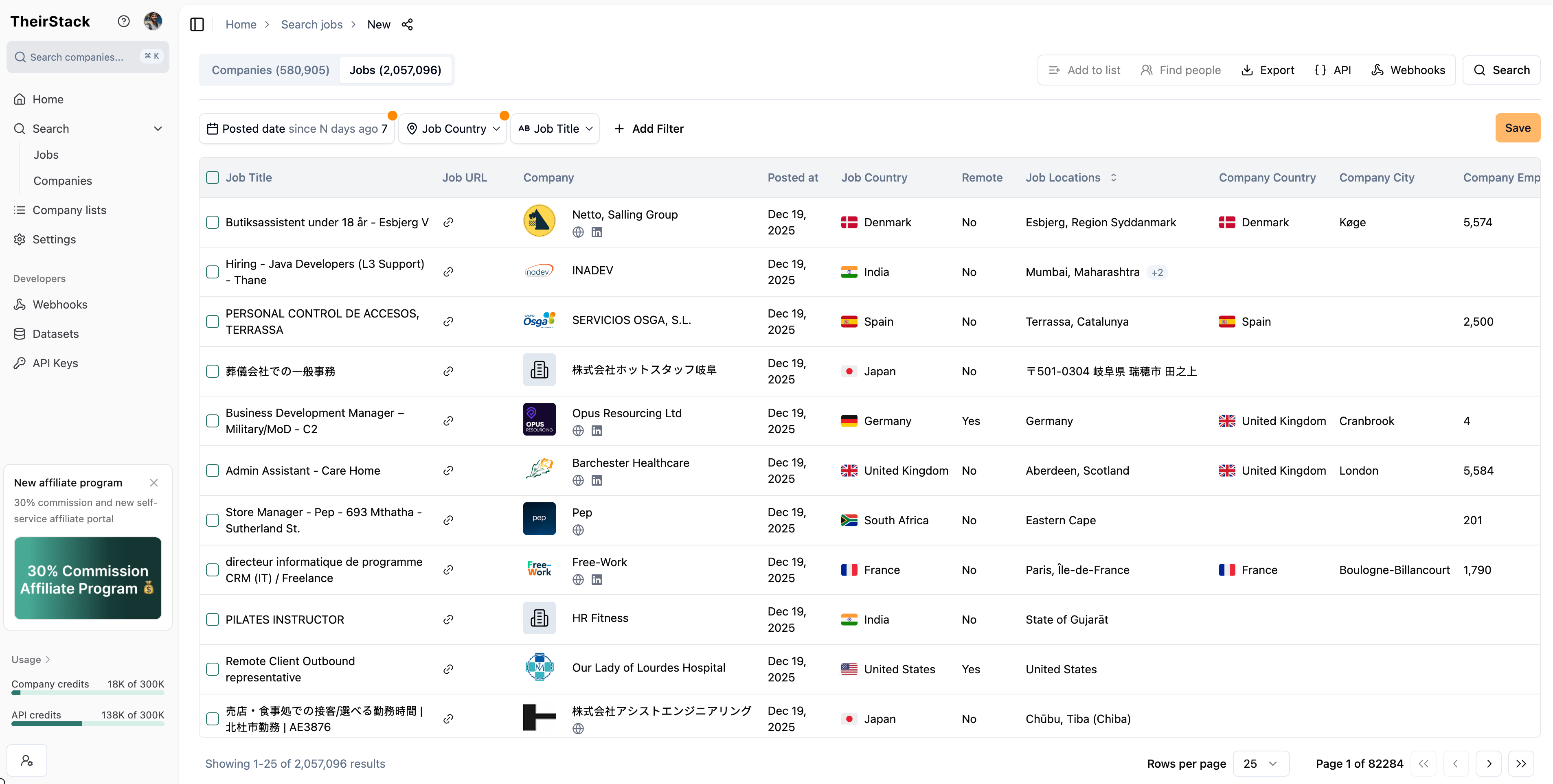Image resolution: width=1553 pixels, height=784 pixels.
Task: Click the share icon next to New
Action: tap(408, 25)
